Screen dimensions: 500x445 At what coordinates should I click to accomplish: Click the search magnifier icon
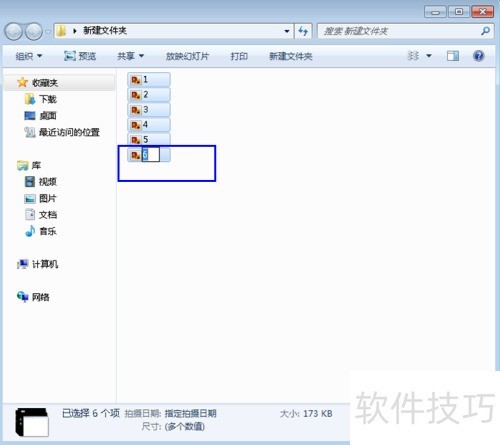pos(485,31)
